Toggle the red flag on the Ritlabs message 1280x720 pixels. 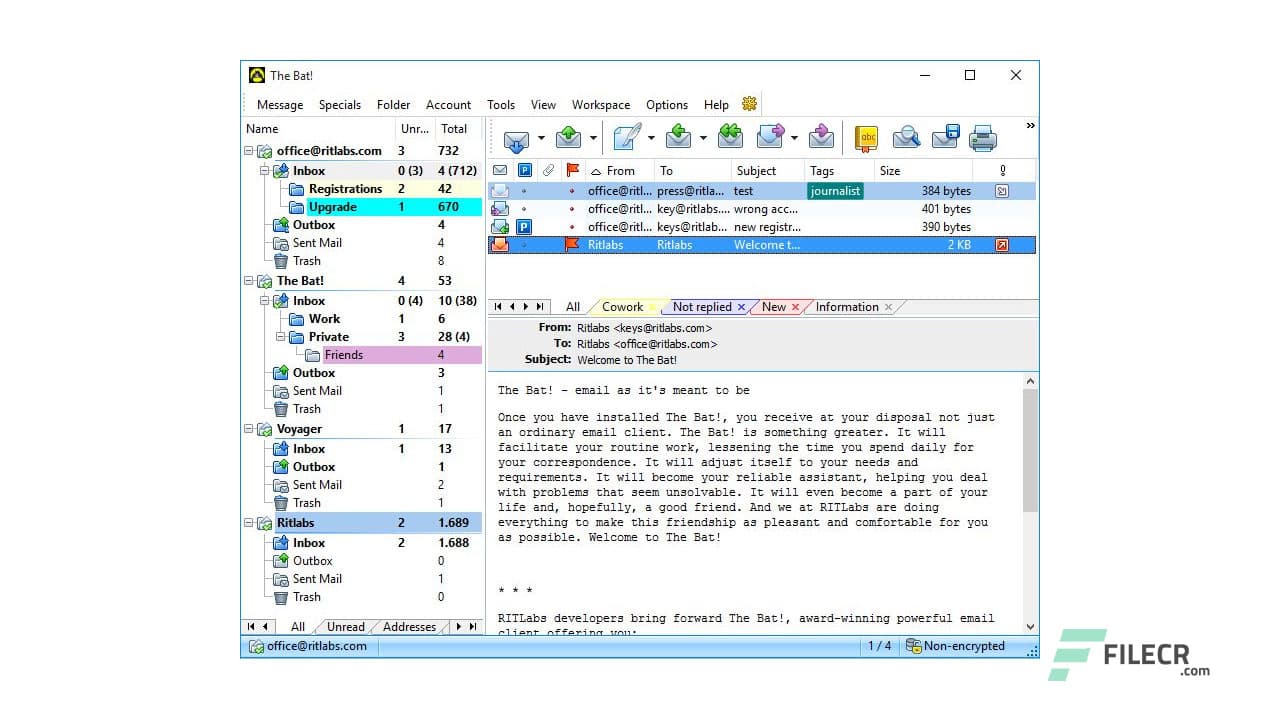coord(572,245)
